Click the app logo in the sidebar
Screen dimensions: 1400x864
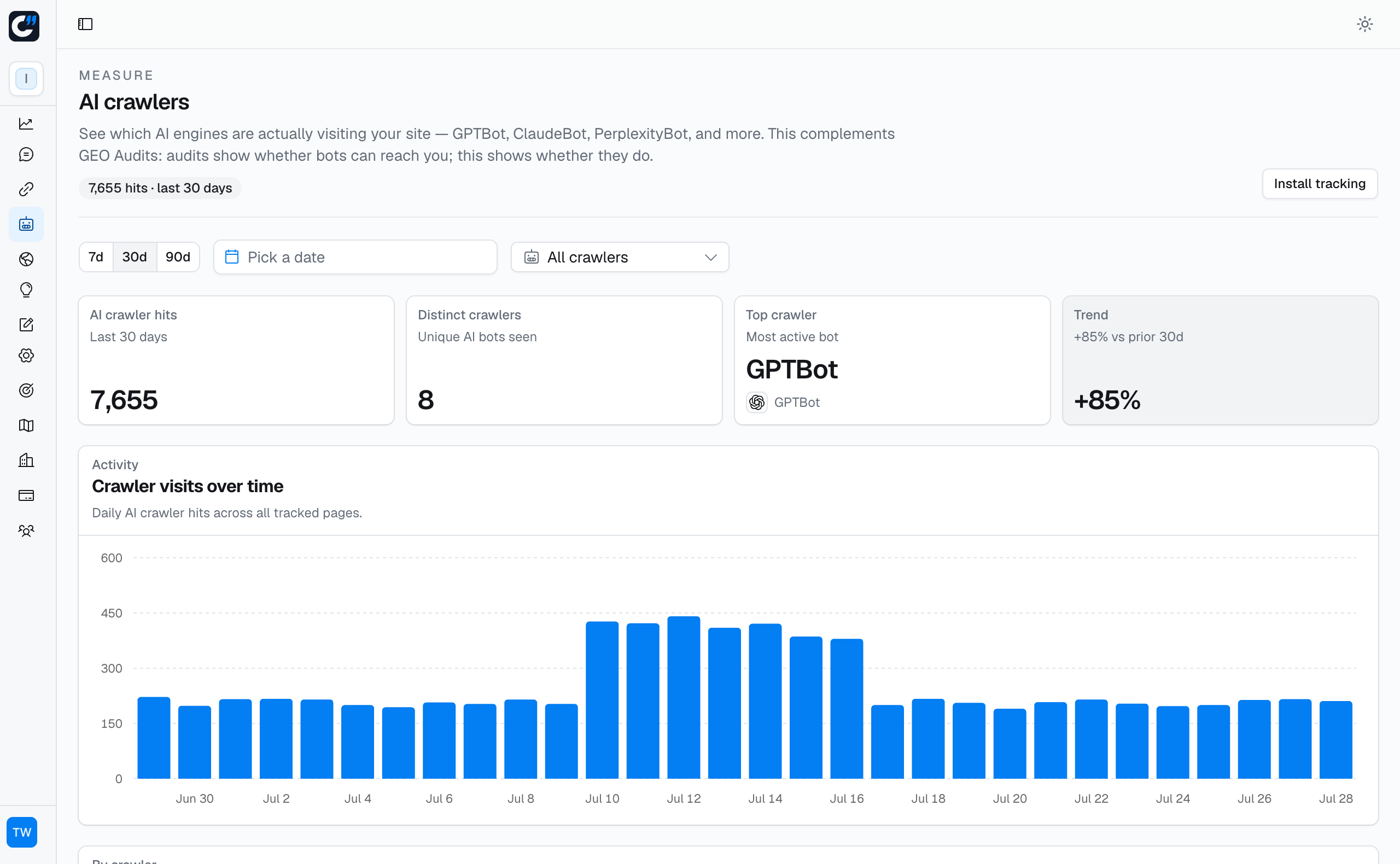point(24,26)
